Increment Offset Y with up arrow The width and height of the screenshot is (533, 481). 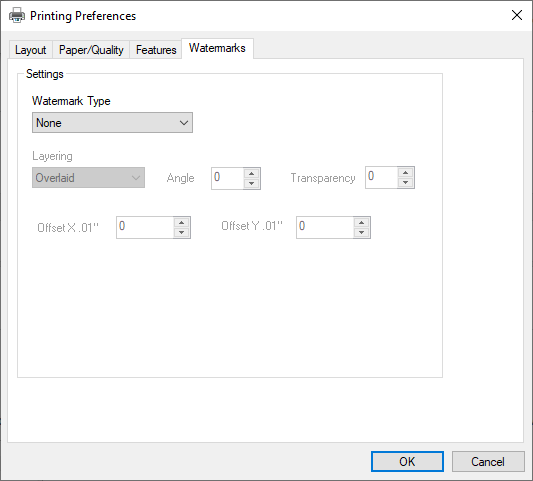click(x=361, y=223)
